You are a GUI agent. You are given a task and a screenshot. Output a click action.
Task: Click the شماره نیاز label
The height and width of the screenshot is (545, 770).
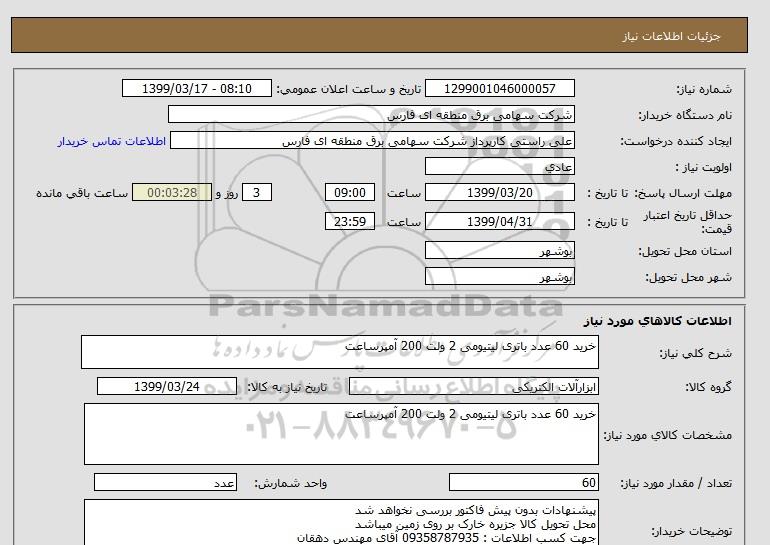tap(704, 89)
